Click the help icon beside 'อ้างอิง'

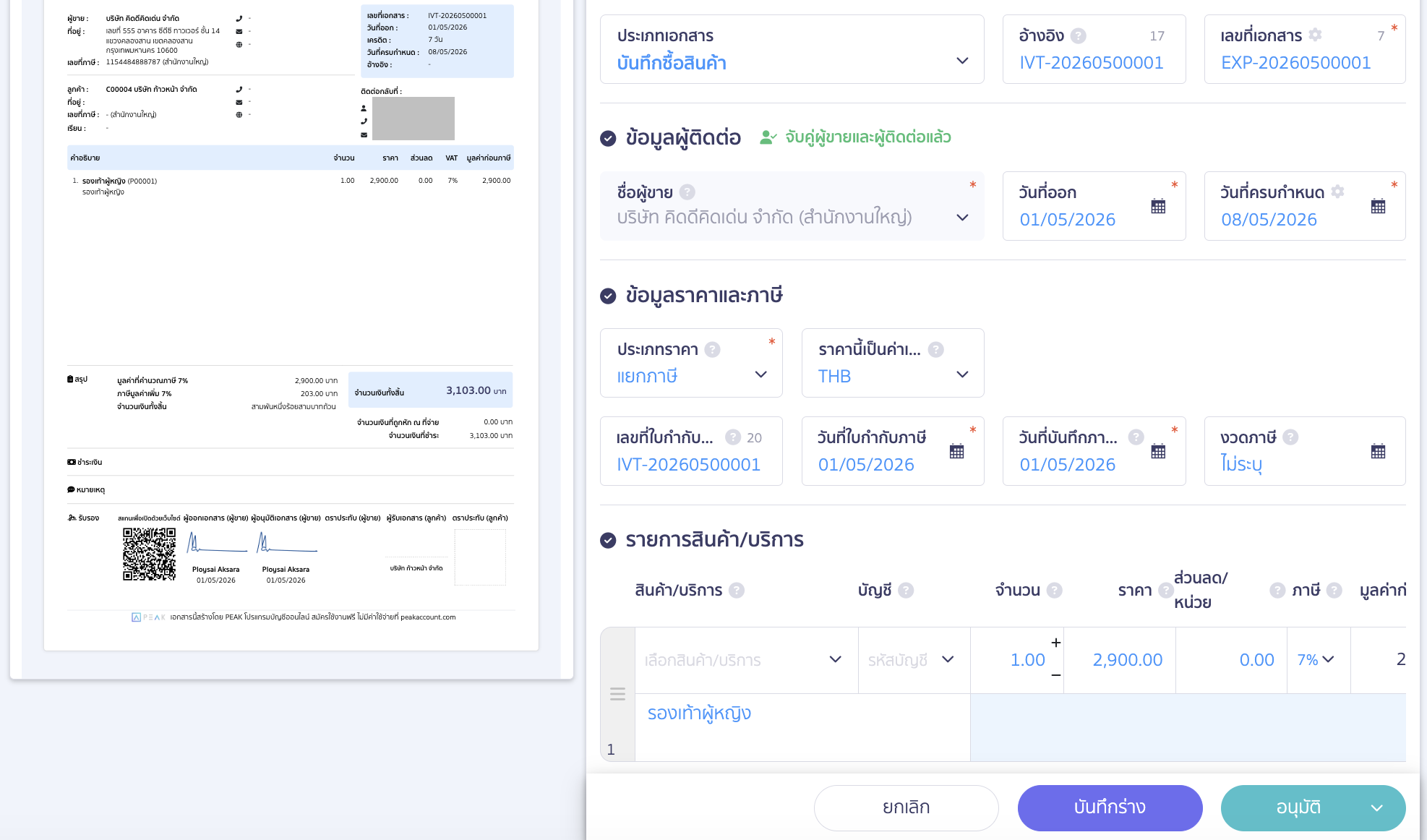pos(1078,35)
